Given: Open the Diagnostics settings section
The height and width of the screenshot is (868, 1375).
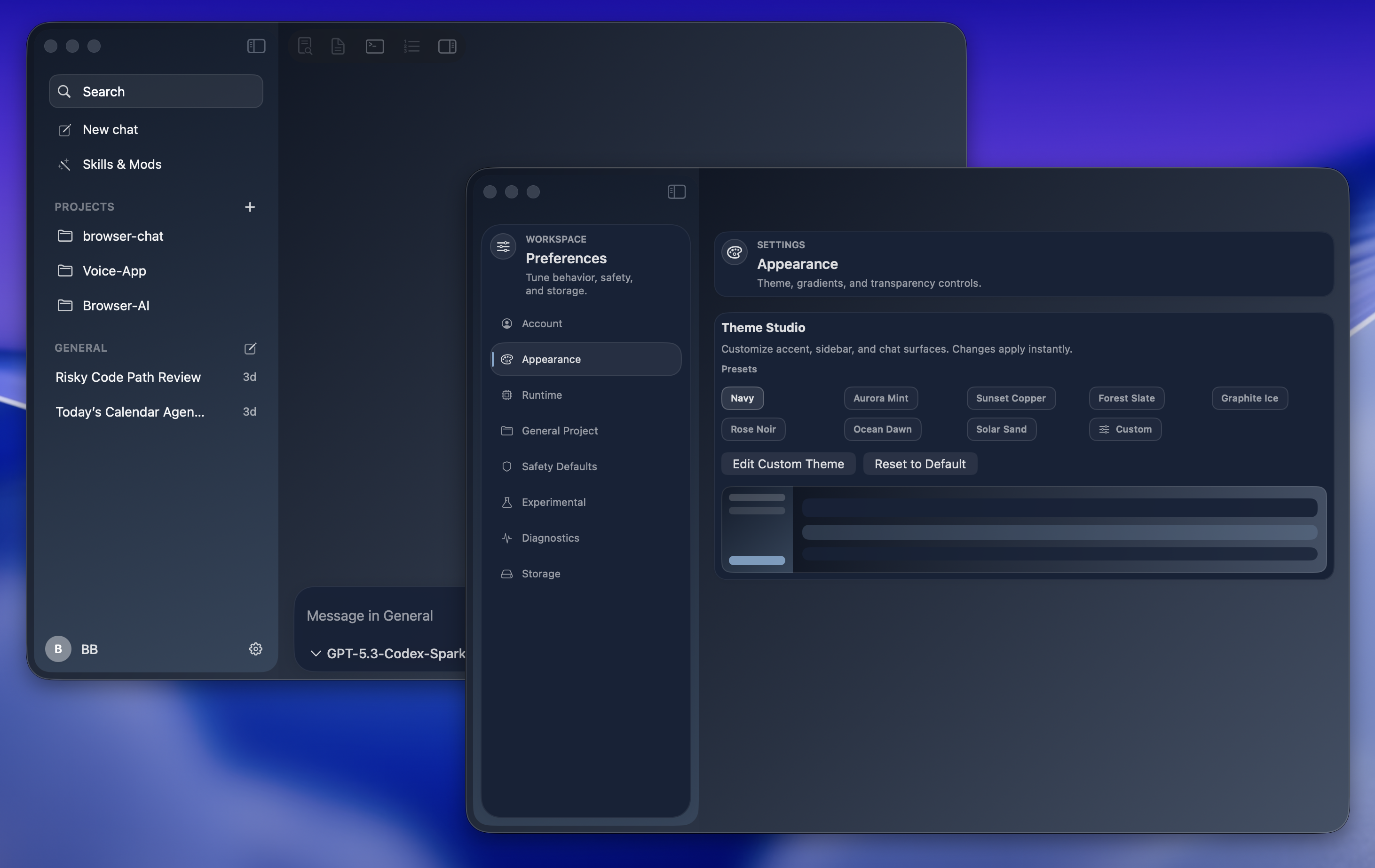Looking at the screenshot, I should click(551, 538).
